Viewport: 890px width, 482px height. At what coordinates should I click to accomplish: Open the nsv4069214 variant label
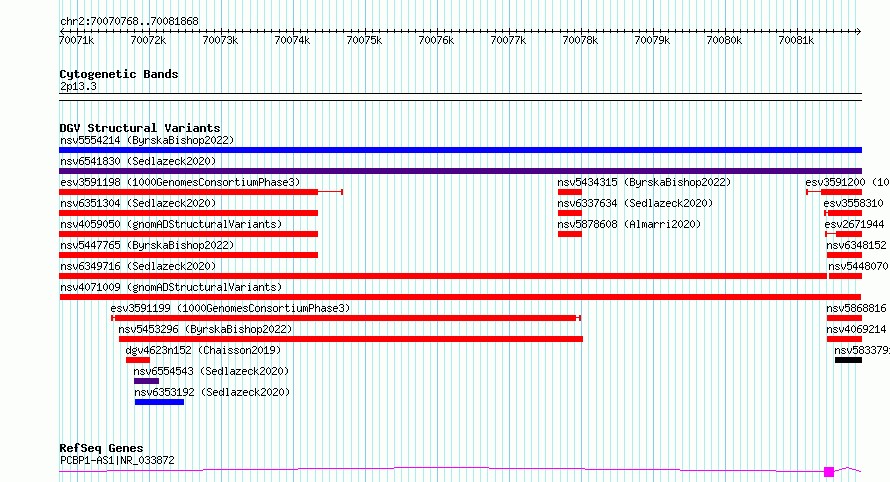point(857,329)
